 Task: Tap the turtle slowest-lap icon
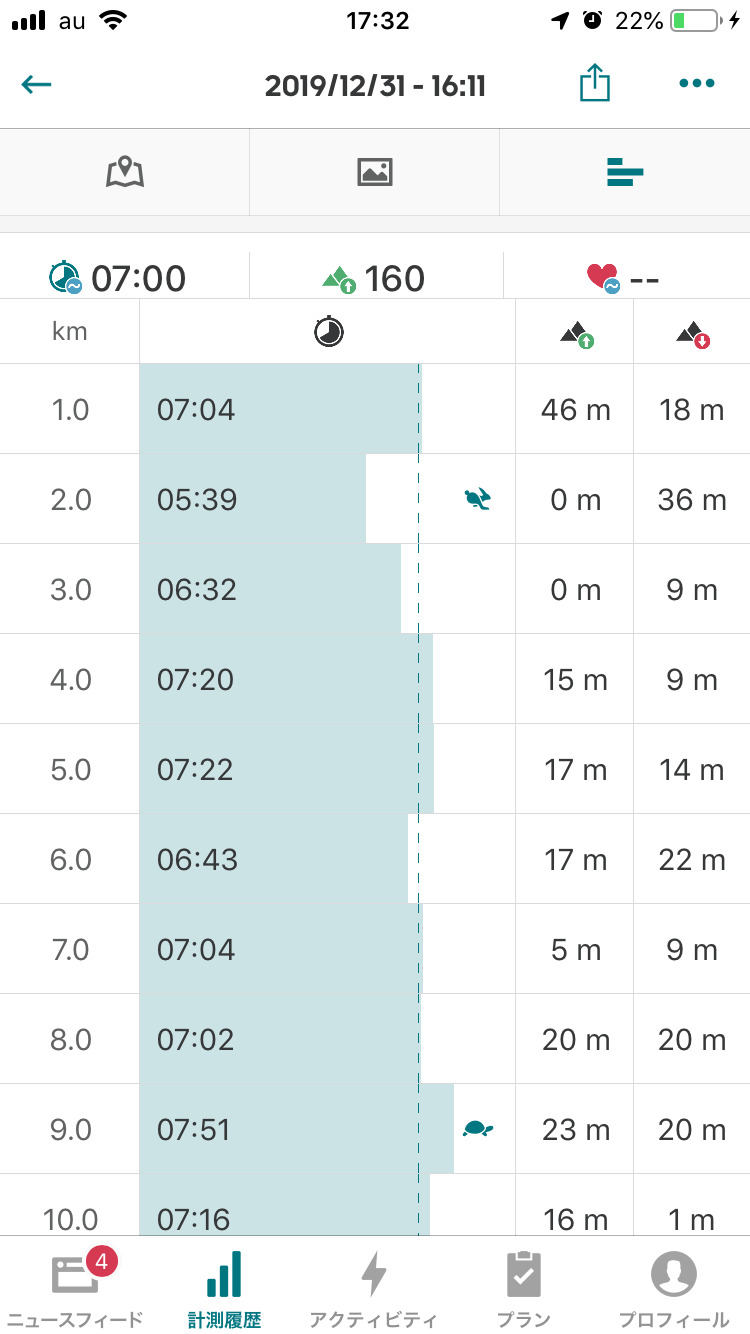(478, 1129)
